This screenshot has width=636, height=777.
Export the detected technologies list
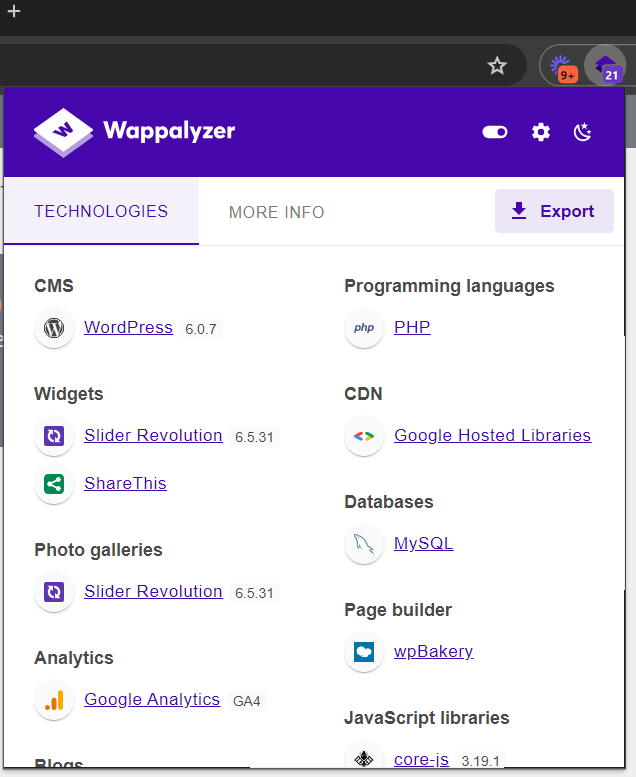(554, 211)
